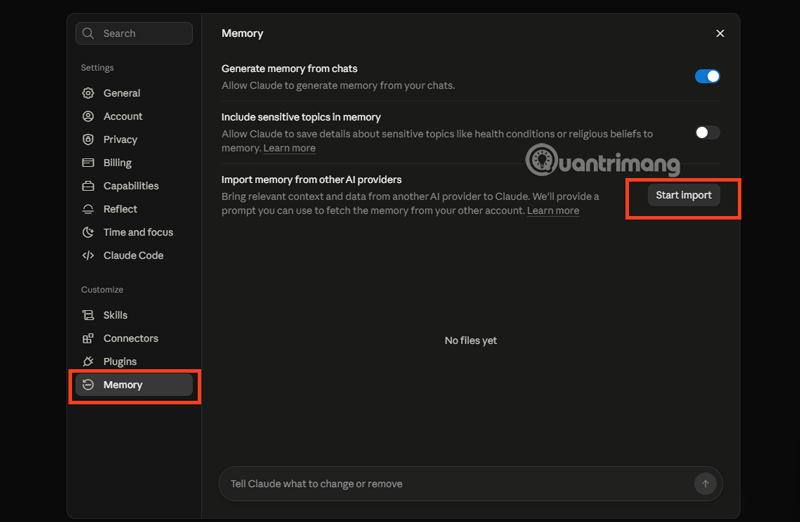
Task: Click the Connectors blocks icon
Action: coord(88,338)
